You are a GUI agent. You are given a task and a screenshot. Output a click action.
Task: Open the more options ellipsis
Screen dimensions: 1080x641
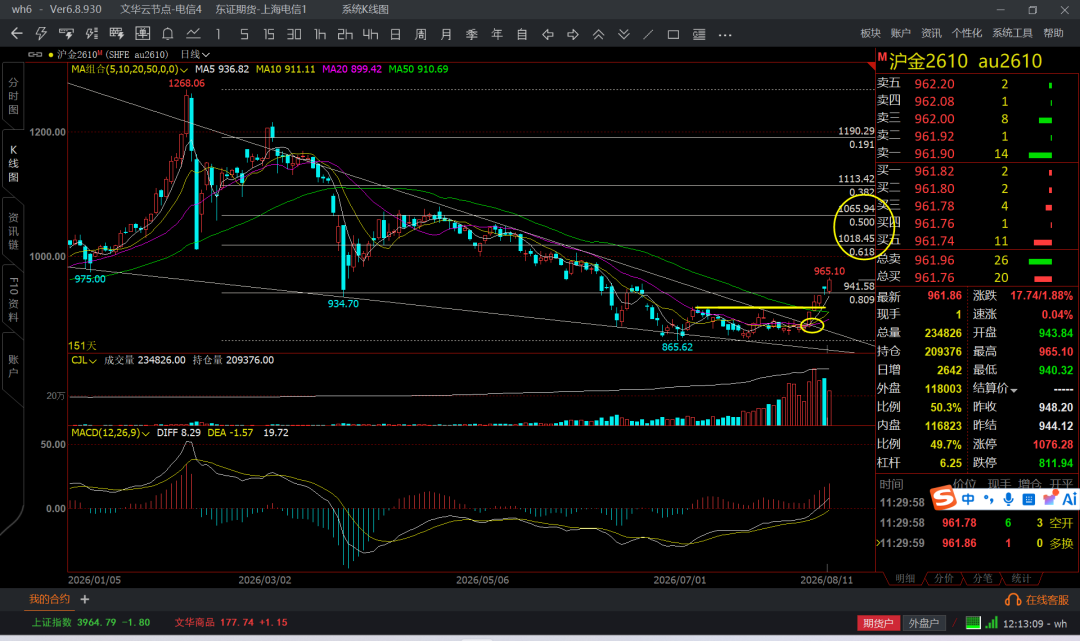tap(725, 34)
